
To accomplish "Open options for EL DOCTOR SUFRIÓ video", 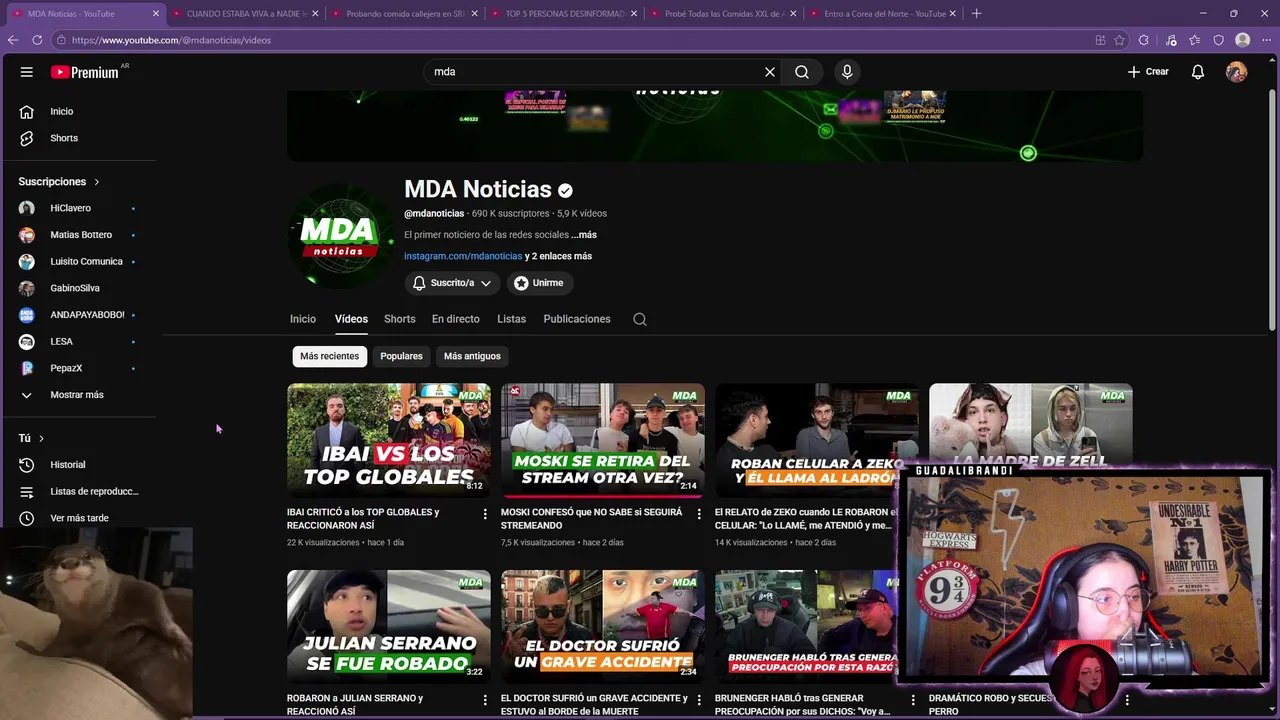I will pos(699,700).
